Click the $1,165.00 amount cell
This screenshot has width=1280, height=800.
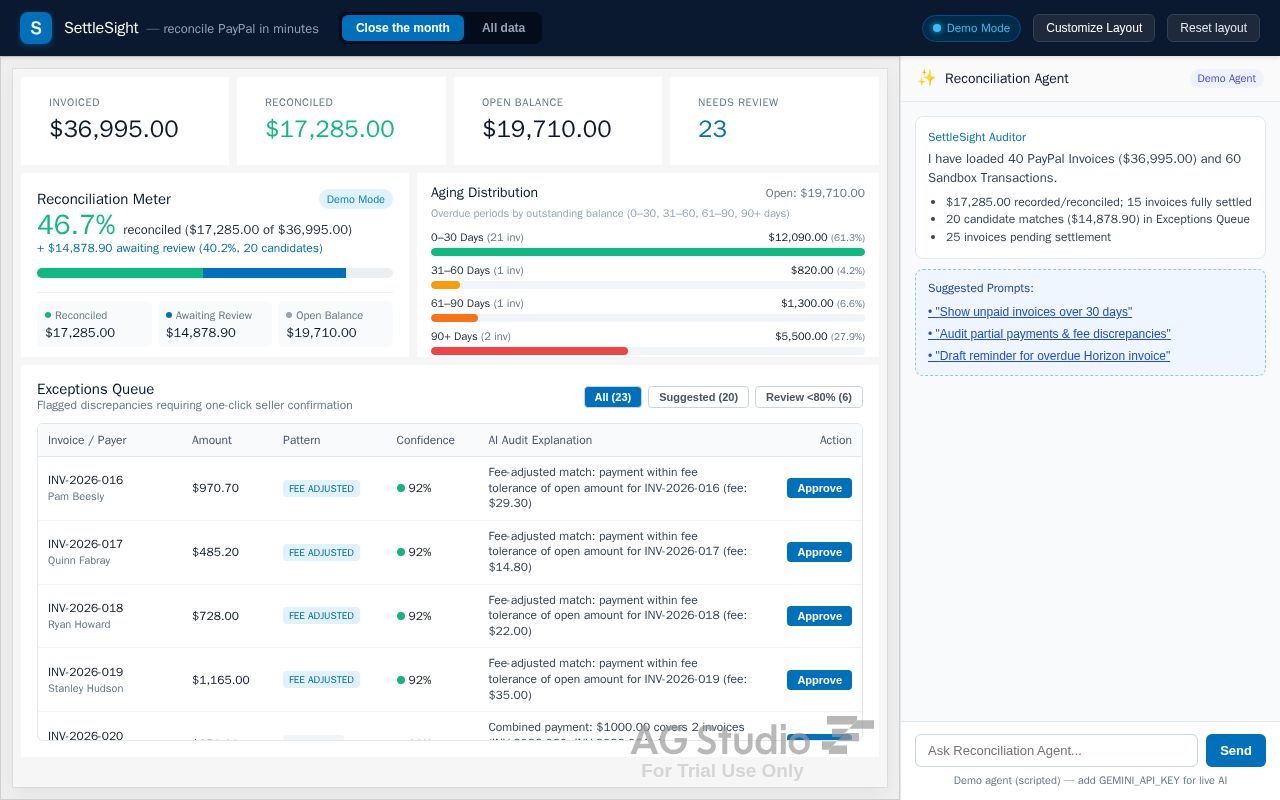click(221, 680)
